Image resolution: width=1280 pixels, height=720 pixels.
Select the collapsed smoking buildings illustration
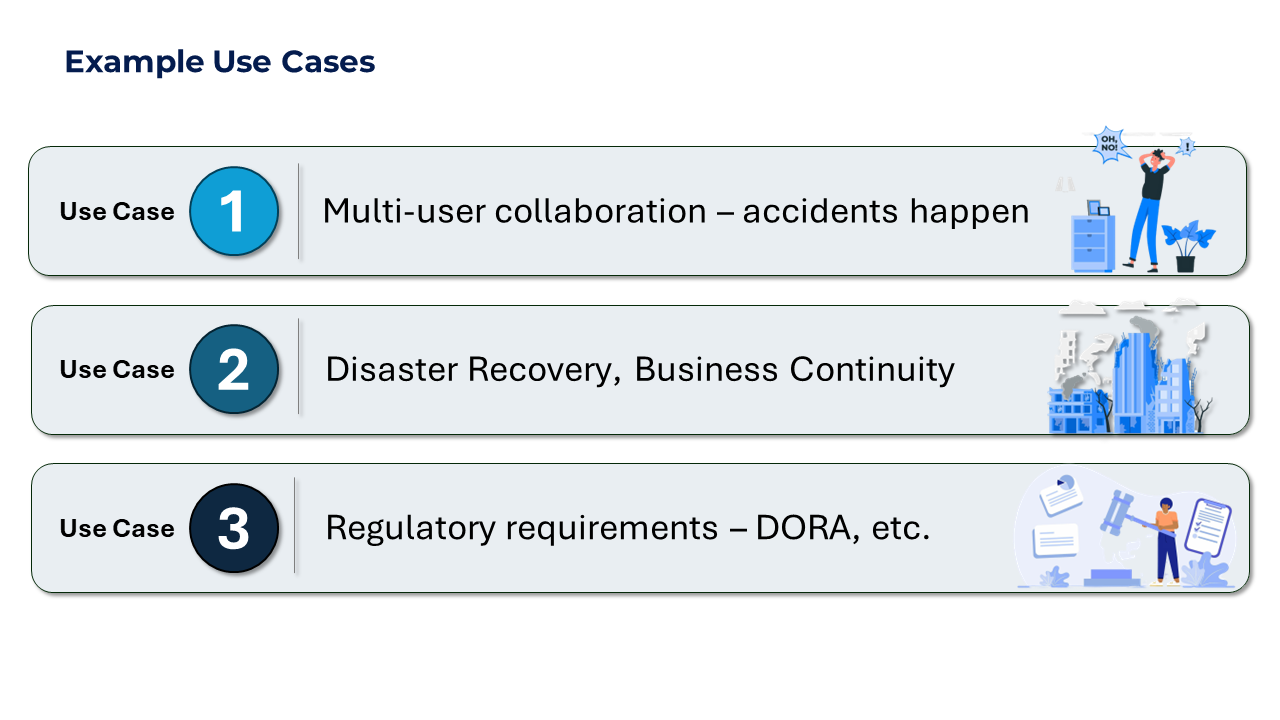[1130, 366]
